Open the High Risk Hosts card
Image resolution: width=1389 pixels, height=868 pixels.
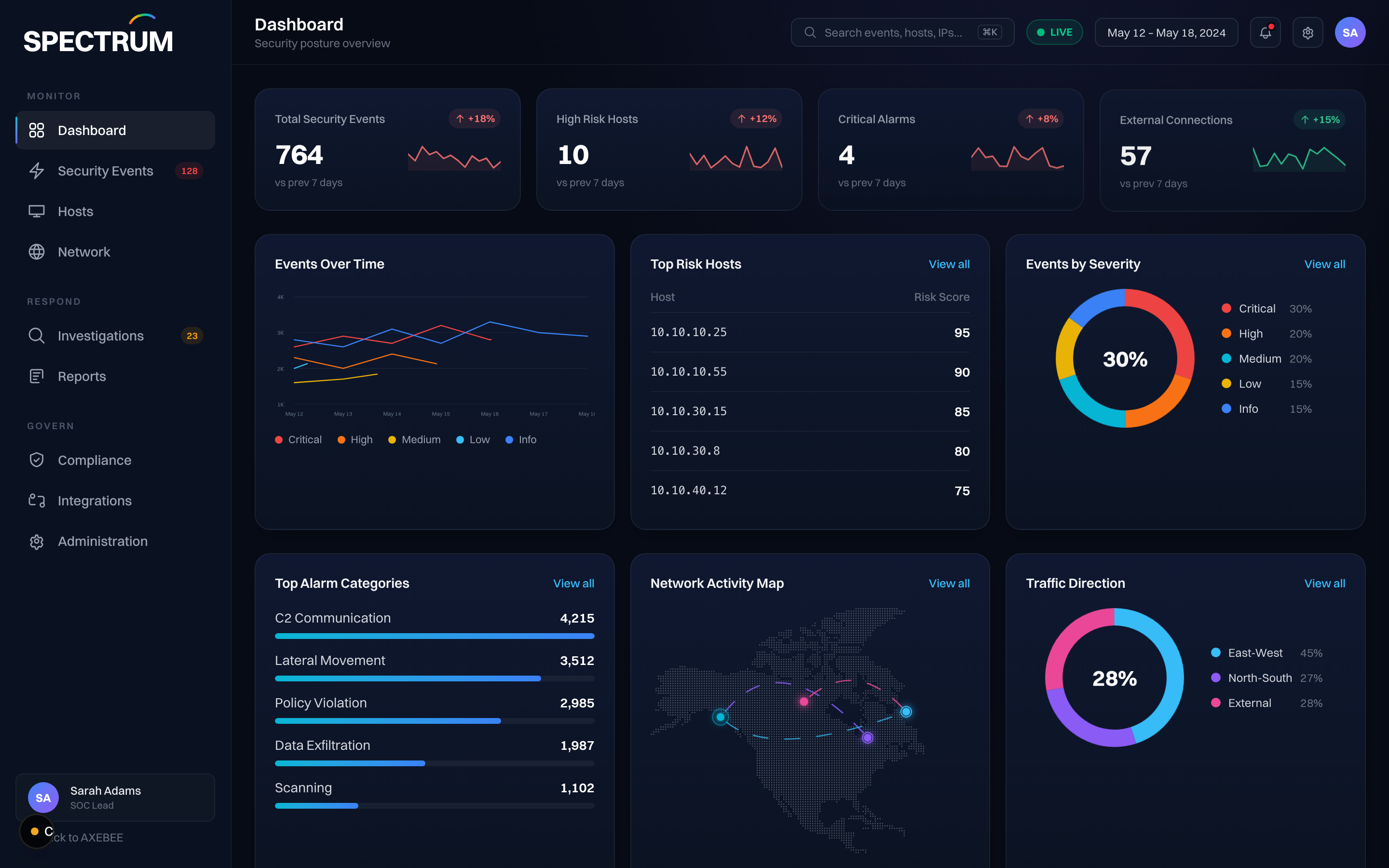pyautogui.click(x=669, y=149)
